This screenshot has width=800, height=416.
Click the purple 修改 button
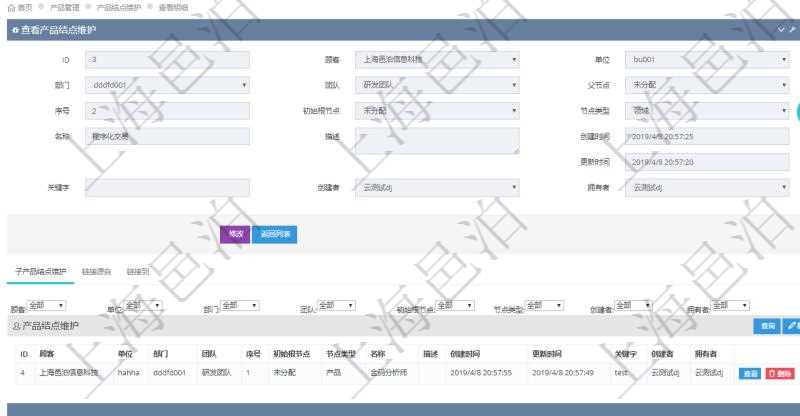(235, 234)
